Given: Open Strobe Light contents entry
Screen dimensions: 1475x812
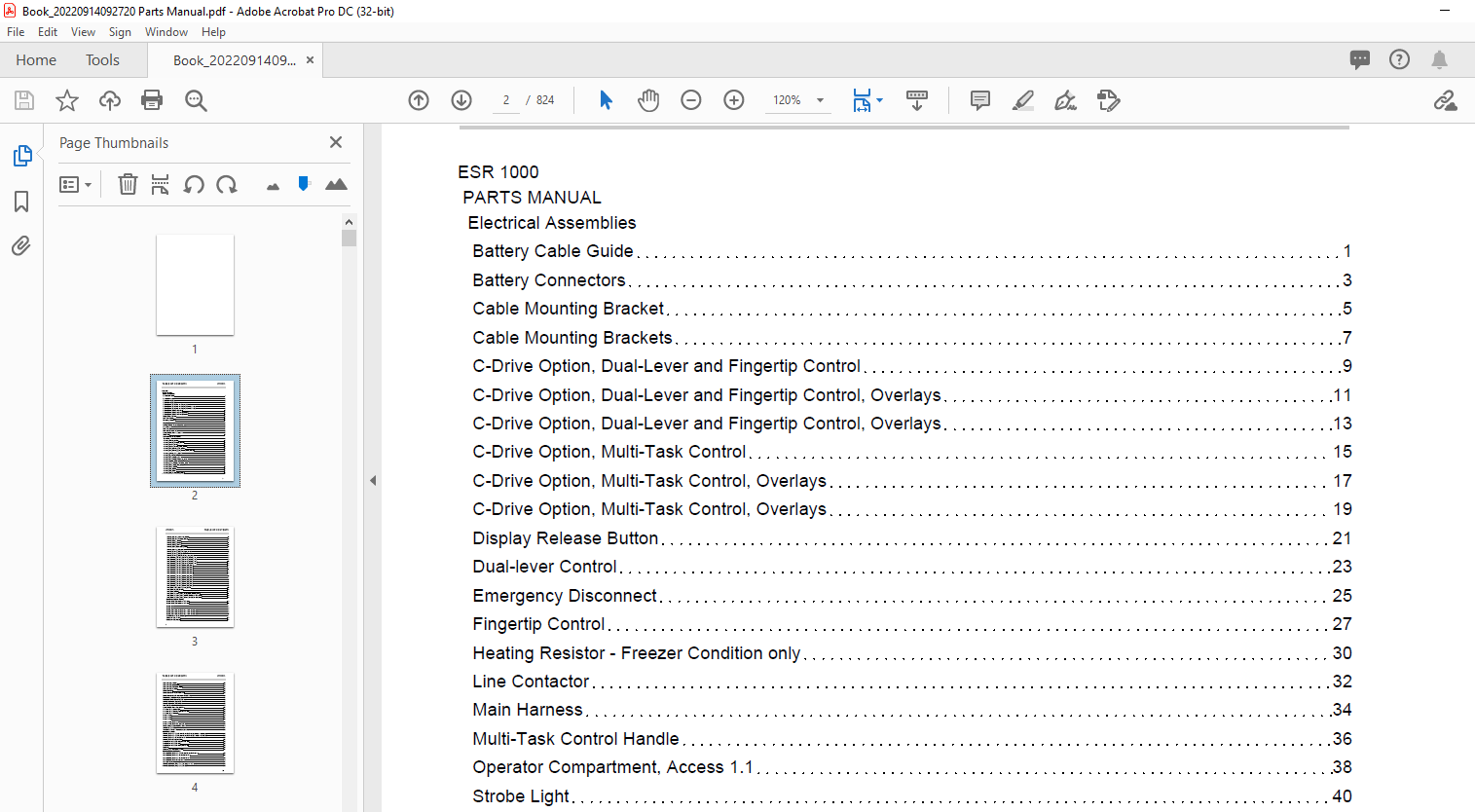Looking at the screenshot, I should (x=911, y=796).
